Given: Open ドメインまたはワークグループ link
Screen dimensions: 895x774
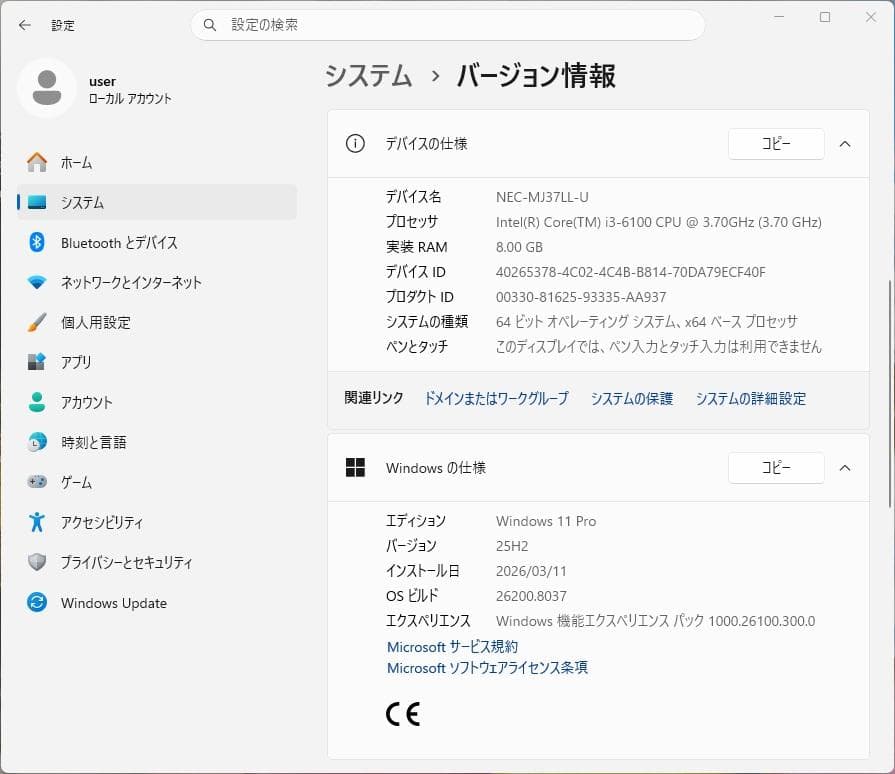Looking at the screenshot, I should [496, 398].
